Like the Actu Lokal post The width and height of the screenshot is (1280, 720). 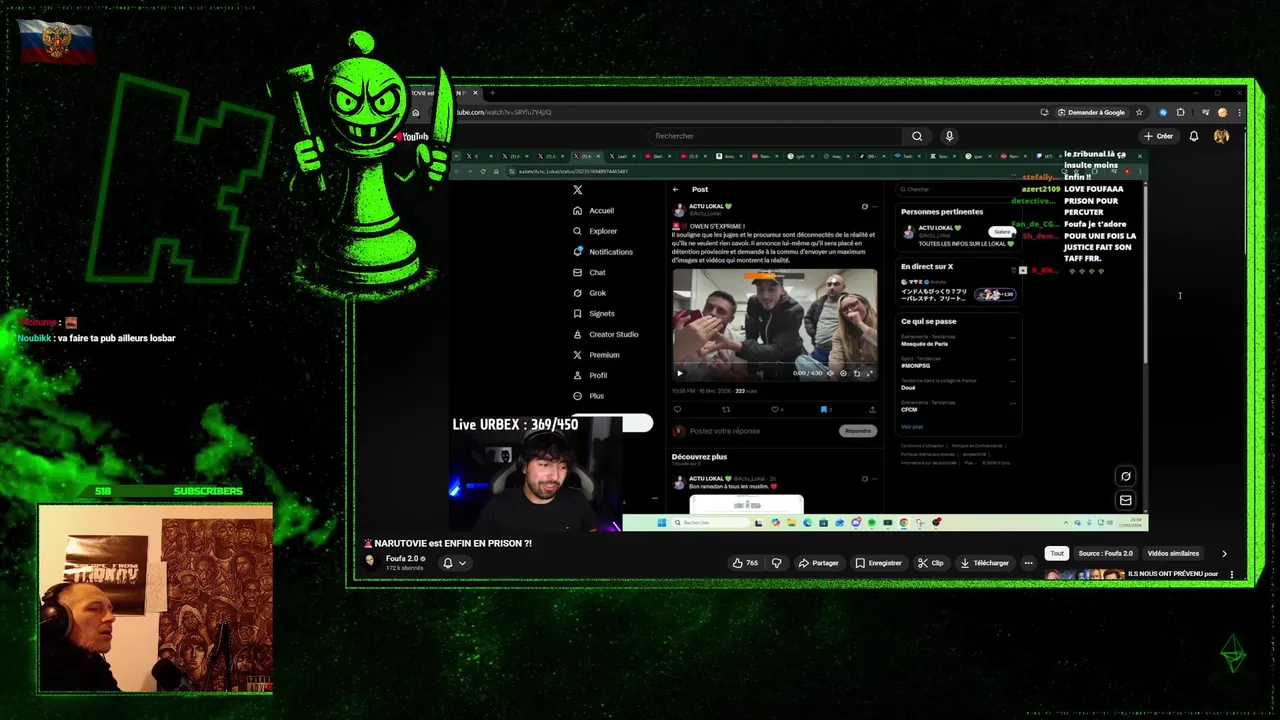point(776,409)
